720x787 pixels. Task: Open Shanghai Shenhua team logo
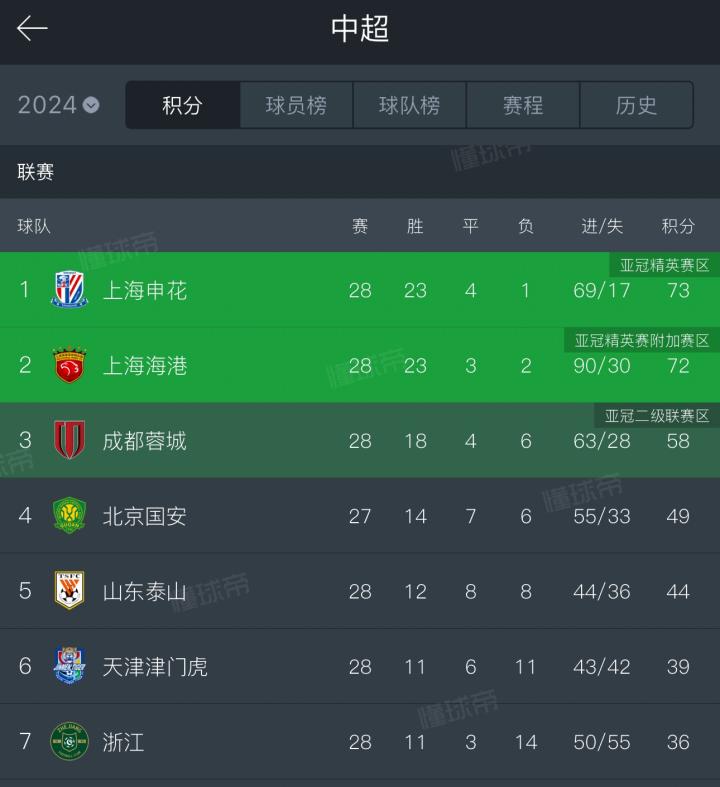pos(69,290)
